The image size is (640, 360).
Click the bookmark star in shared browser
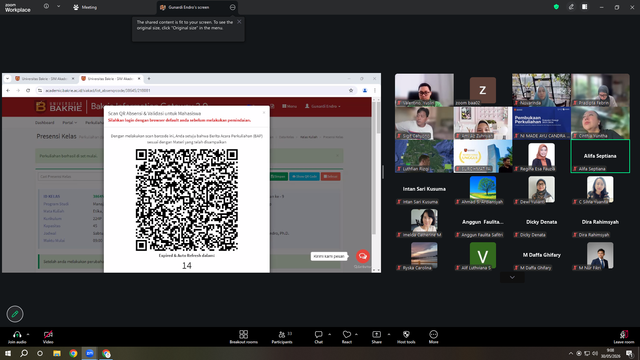click(351, 90)
